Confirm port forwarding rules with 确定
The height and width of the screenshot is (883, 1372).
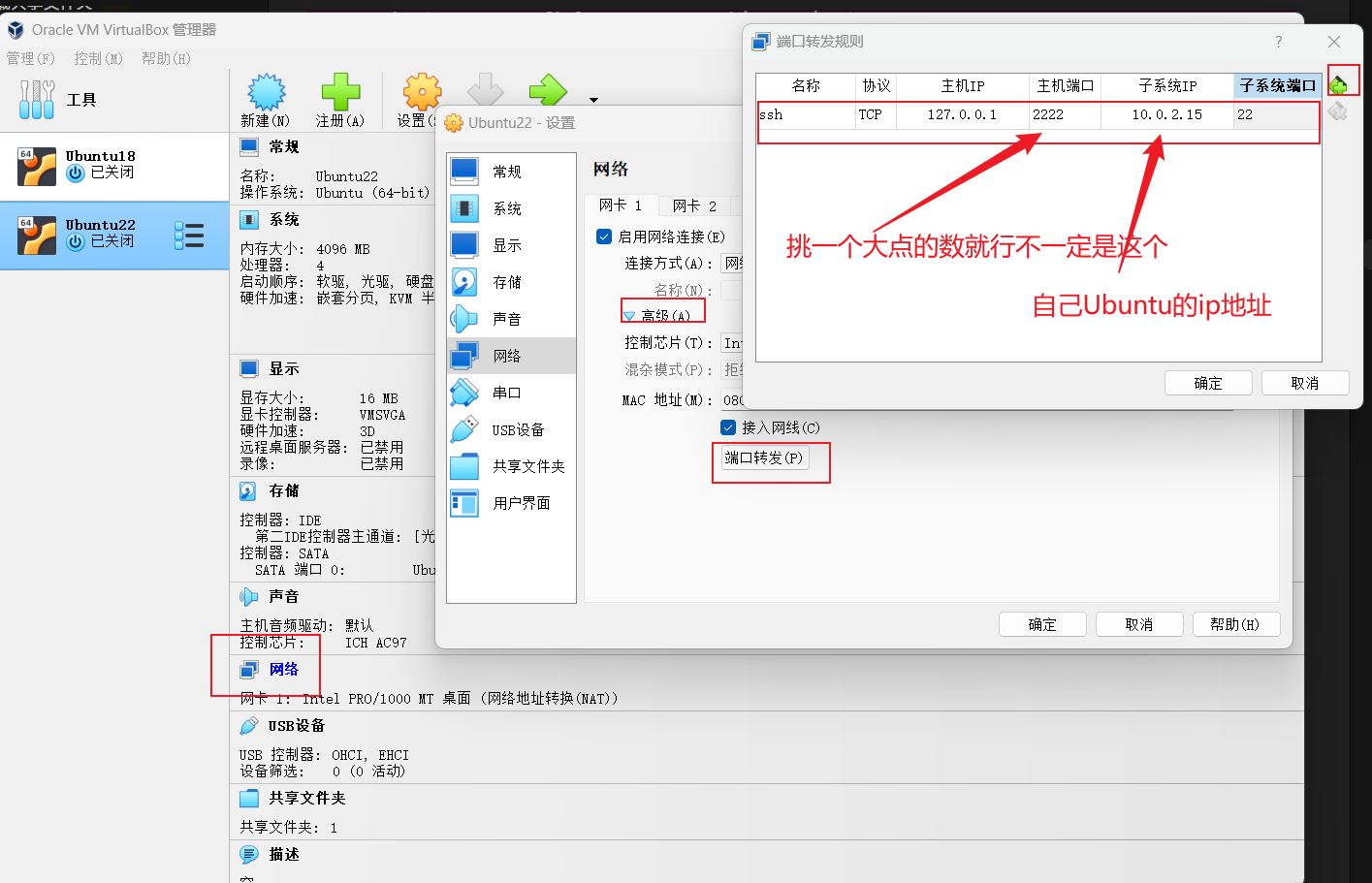click(x=1208, y=383)
